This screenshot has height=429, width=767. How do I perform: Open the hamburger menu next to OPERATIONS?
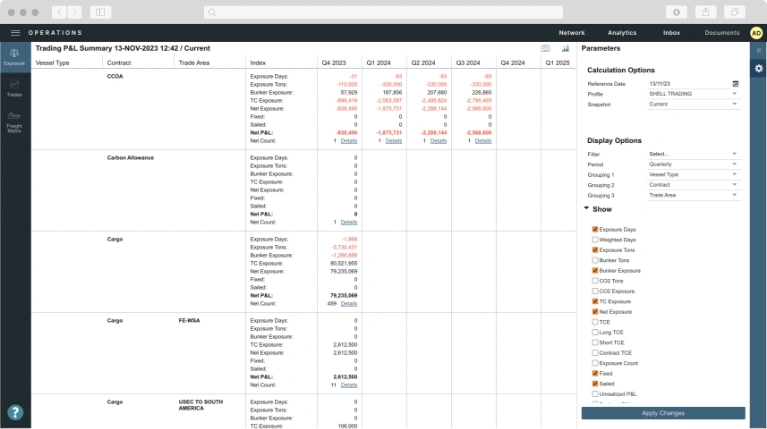click(x=15, y=33)
